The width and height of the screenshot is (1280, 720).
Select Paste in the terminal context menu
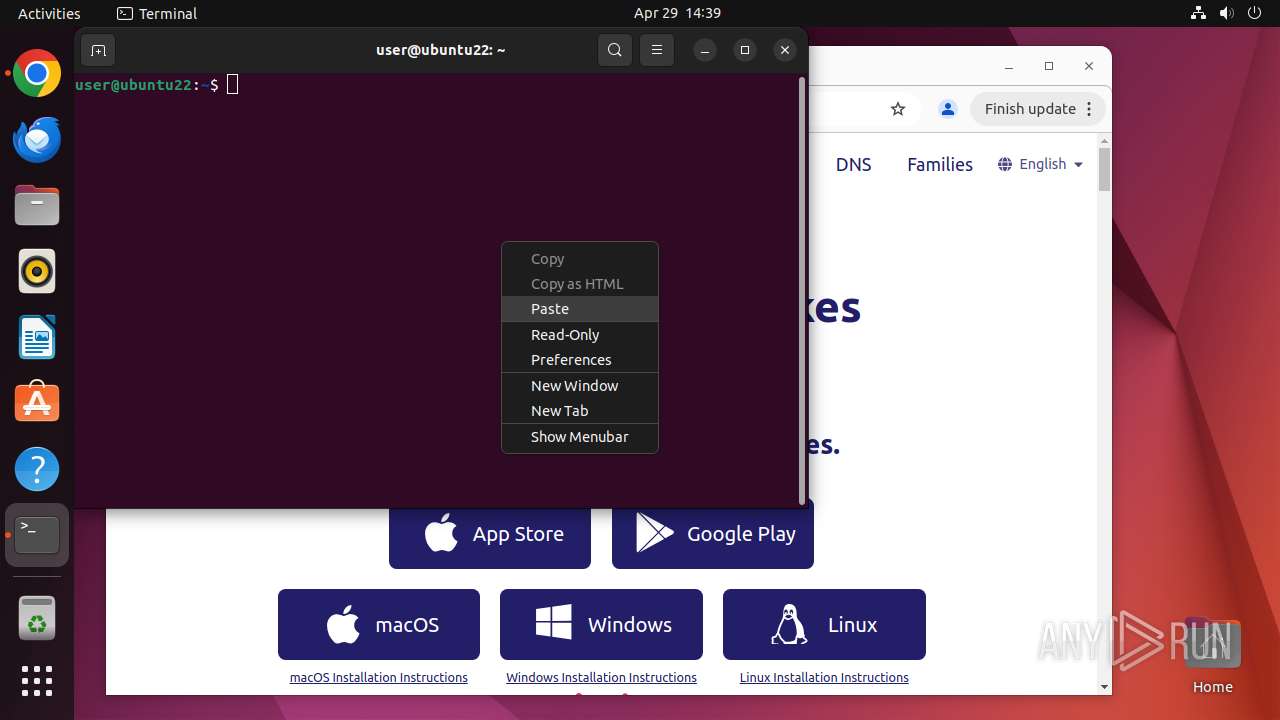click(580, 309)
